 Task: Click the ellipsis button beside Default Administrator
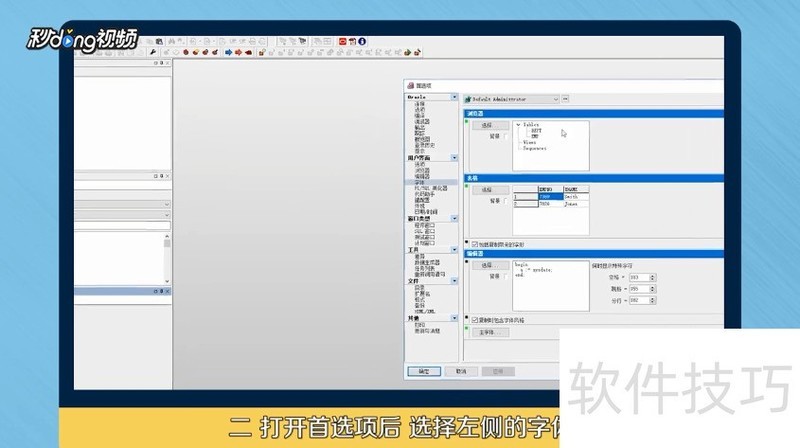pos(565,99)
